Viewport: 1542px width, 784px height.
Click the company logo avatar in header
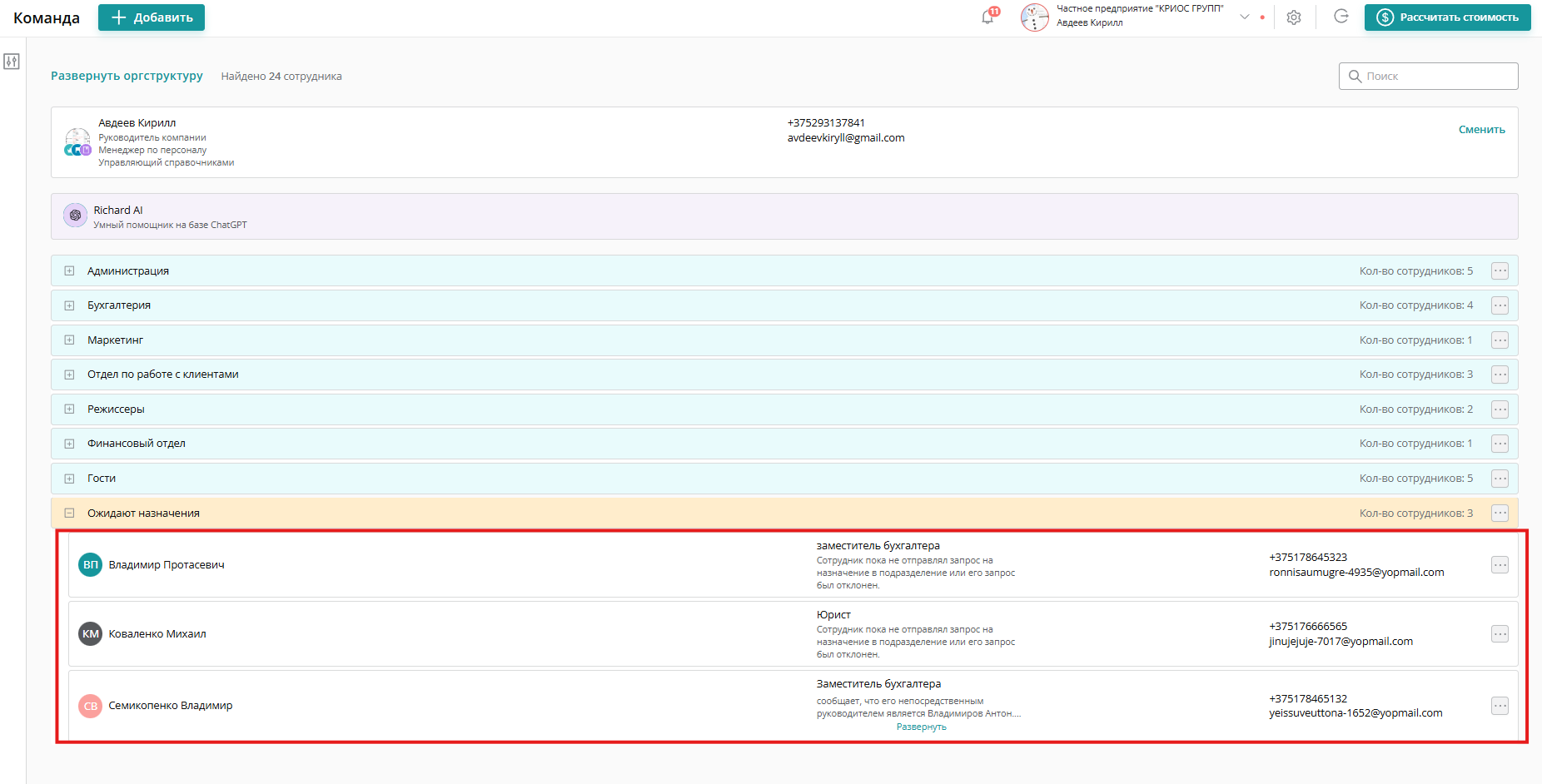(1035, 17)
